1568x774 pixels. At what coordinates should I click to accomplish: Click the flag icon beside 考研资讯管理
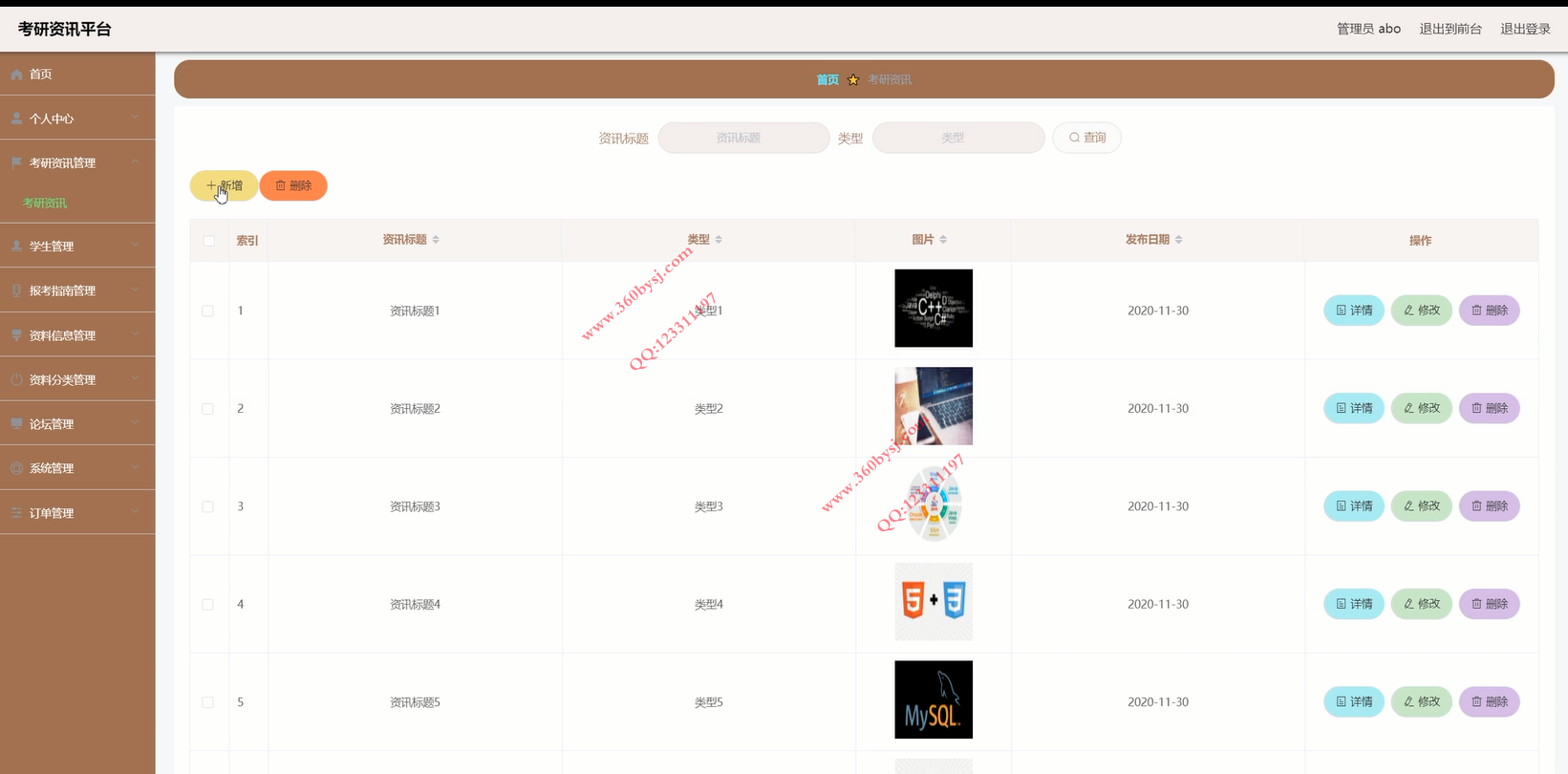[x=16, y=162]
